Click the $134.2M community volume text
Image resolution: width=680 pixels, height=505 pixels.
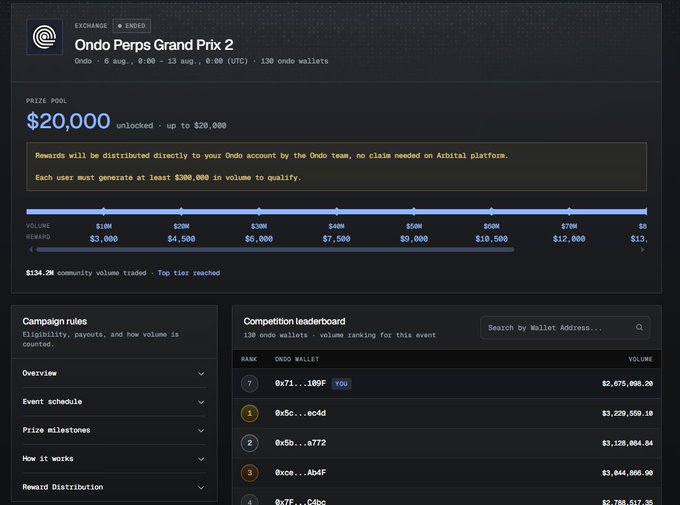pos(40,273)
